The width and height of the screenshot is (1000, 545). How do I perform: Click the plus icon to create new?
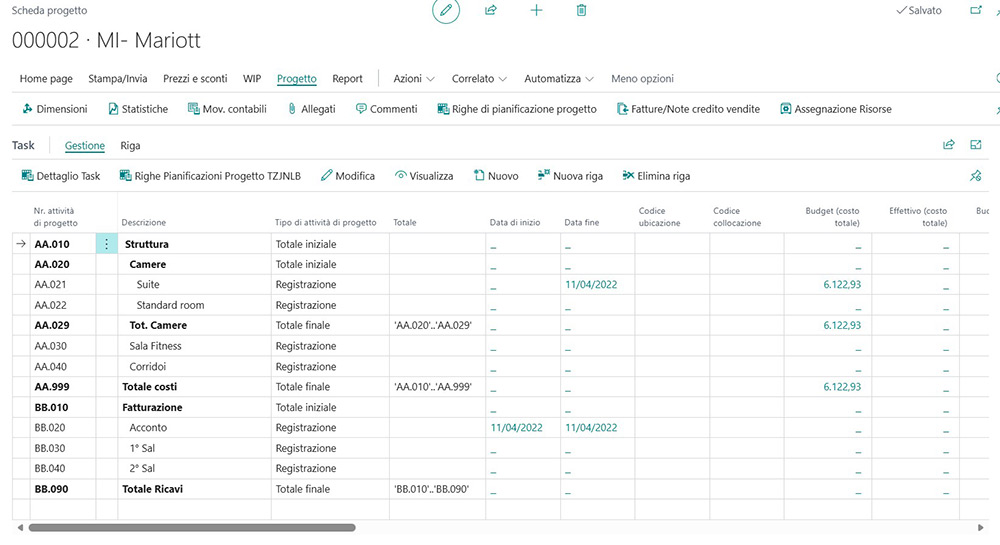coord(536,10)
